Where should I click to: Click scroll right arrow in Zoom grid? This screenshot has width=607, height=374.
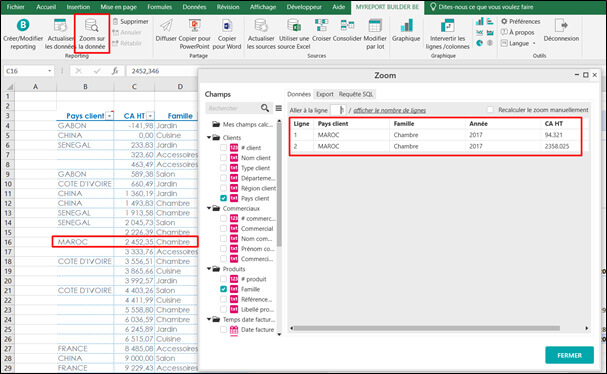pos(587,328)
